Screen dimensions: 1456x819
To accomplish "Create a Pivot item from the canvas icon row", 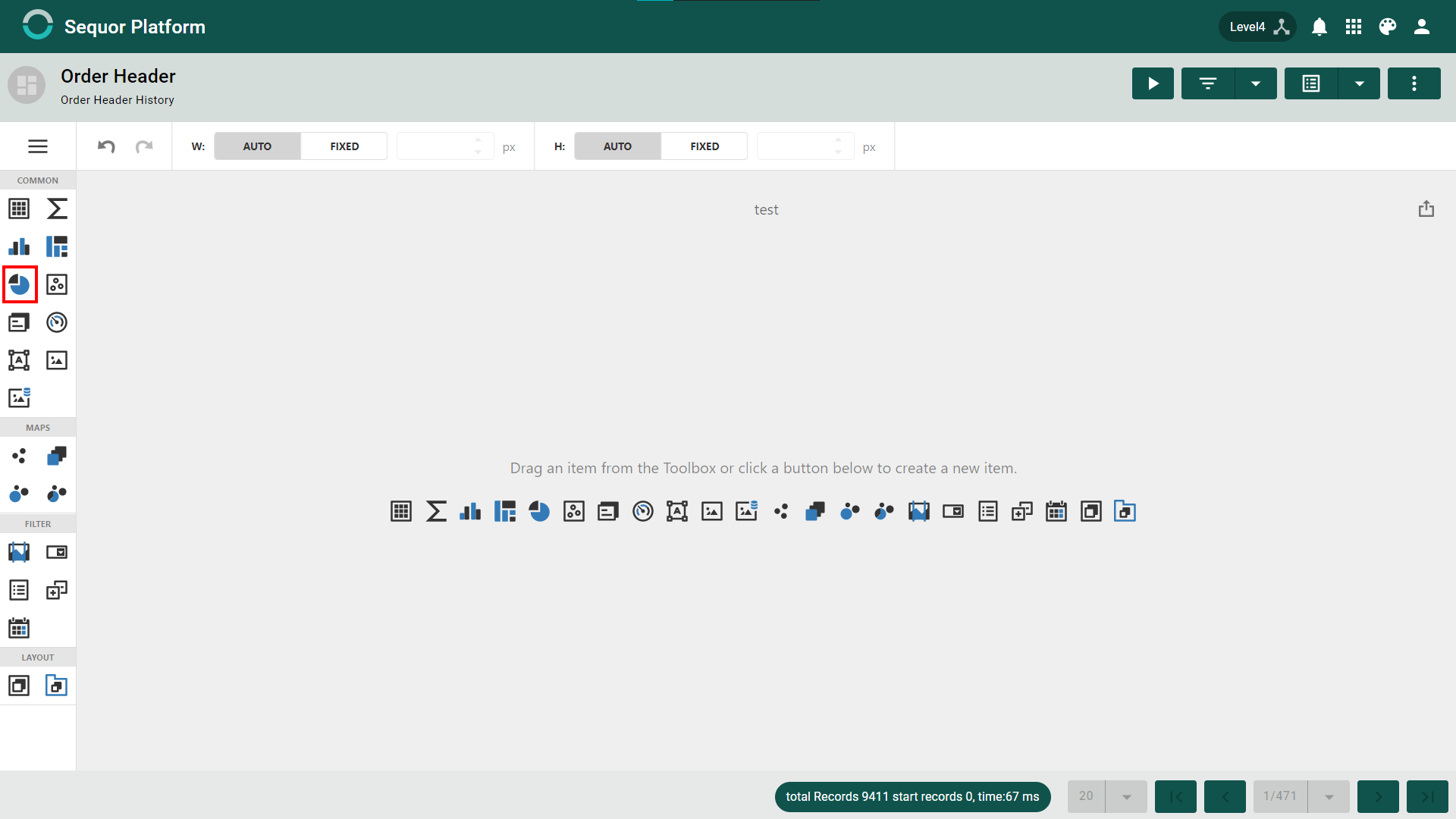I will pos(436,511).
